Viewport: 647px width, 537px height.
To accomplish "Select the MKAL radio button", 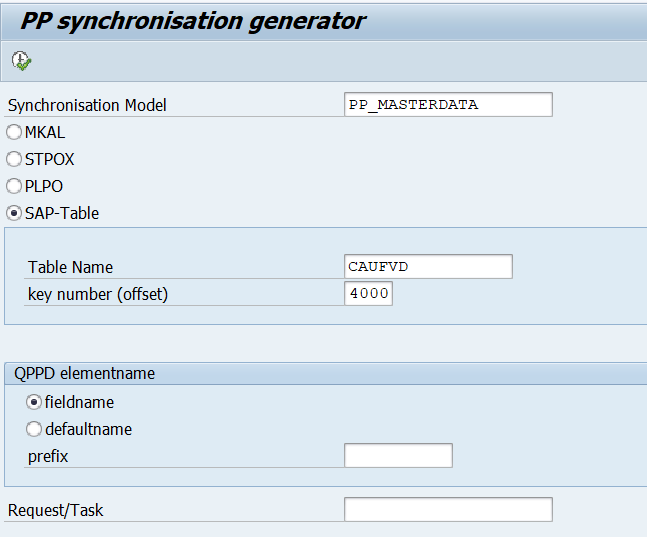I will 14,132.
